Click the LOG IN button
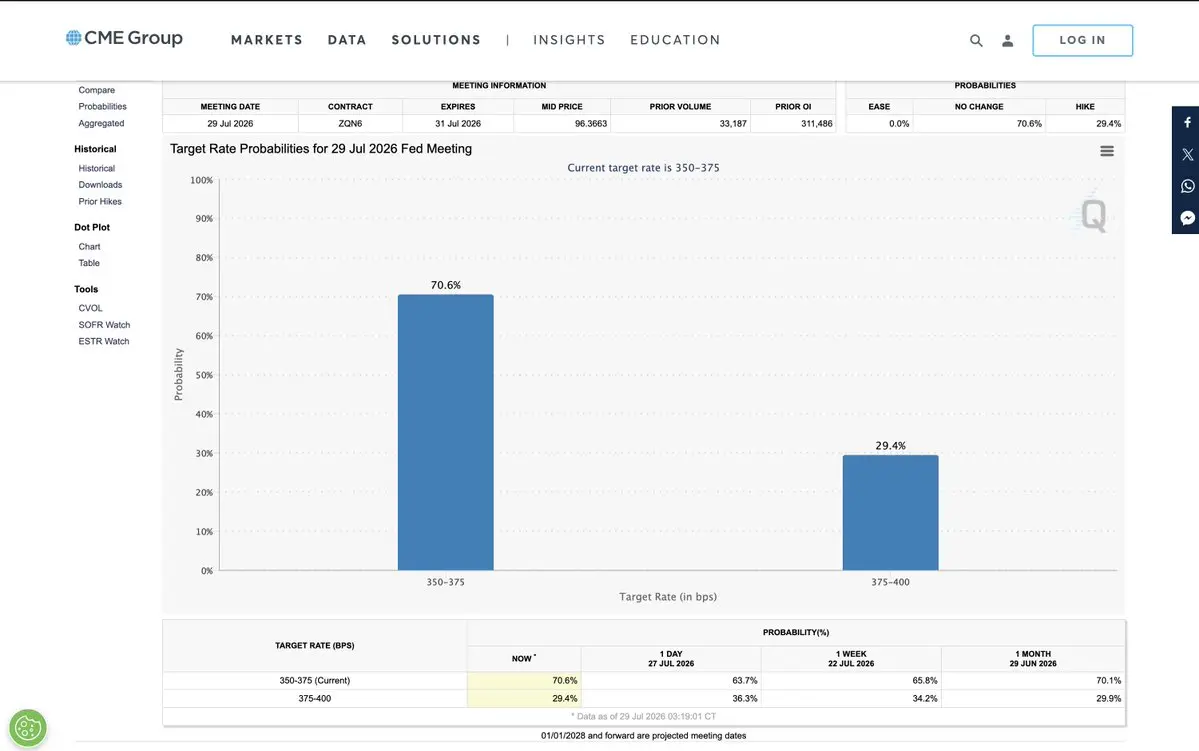This screenshot has height=751, width=1199. click(1082, 41)
